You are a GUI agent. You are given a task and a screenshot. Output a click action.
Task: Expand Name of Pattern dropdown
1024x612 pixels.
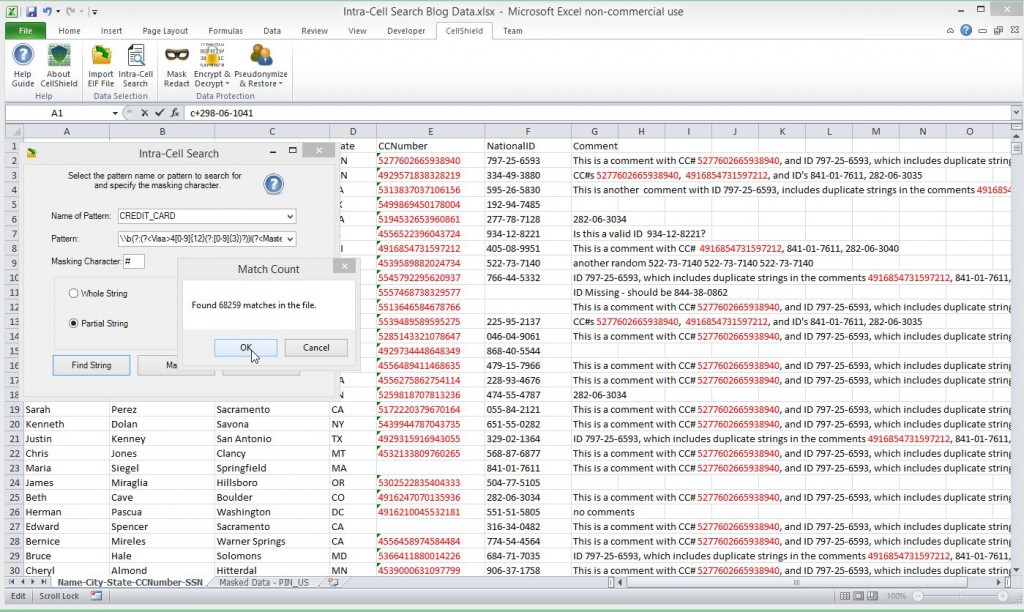(x=289, y=216)
